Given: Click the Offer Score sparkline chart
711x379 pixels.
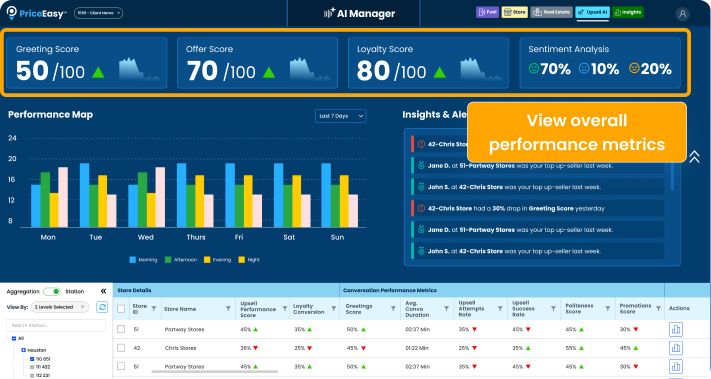Looking at the screenshot, I should pos(310,68).
